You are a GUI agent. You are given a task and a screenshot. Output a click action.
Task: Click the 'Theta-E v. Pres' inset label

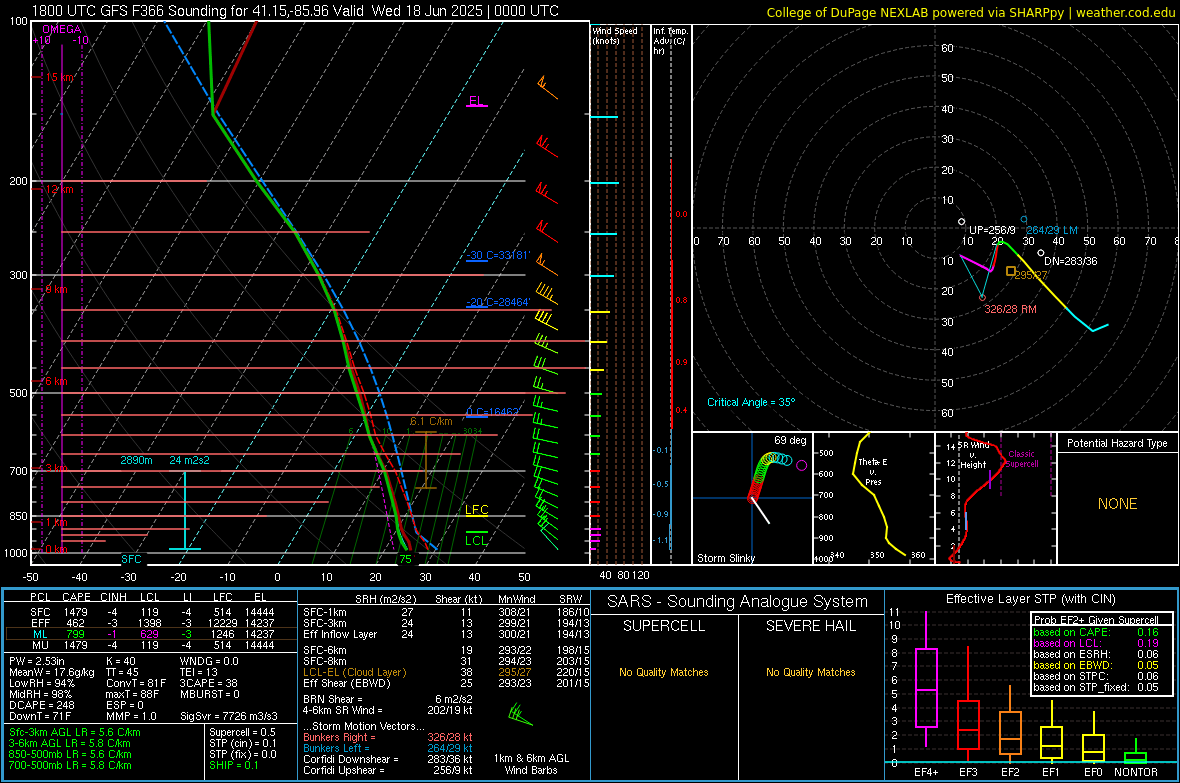[872, 471]
